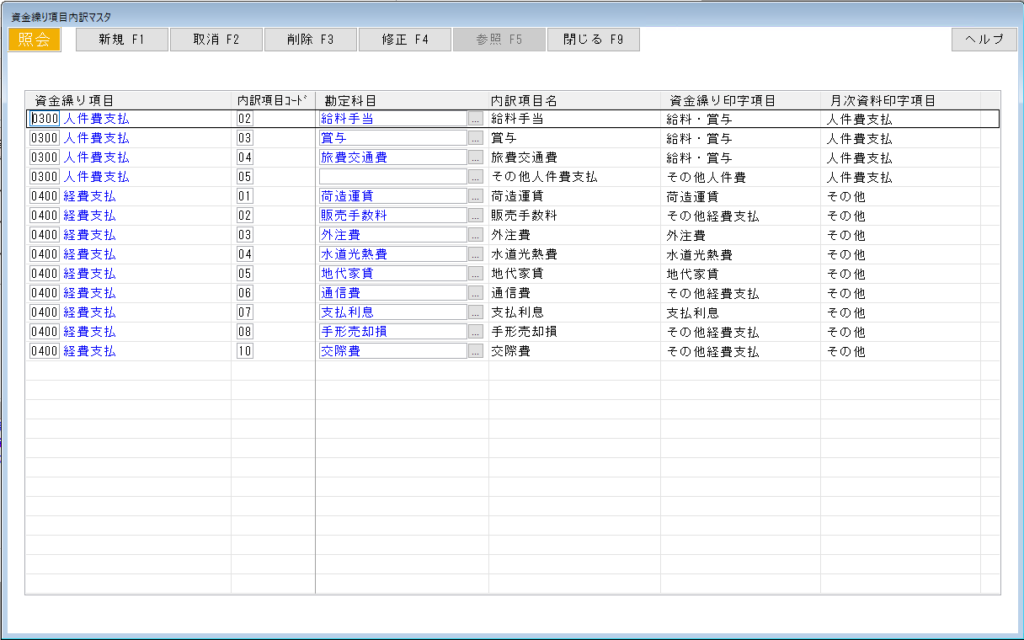Click the 販売手数料 account field
This screenshot has height=640, width=1024.
[x=392, y=216]
